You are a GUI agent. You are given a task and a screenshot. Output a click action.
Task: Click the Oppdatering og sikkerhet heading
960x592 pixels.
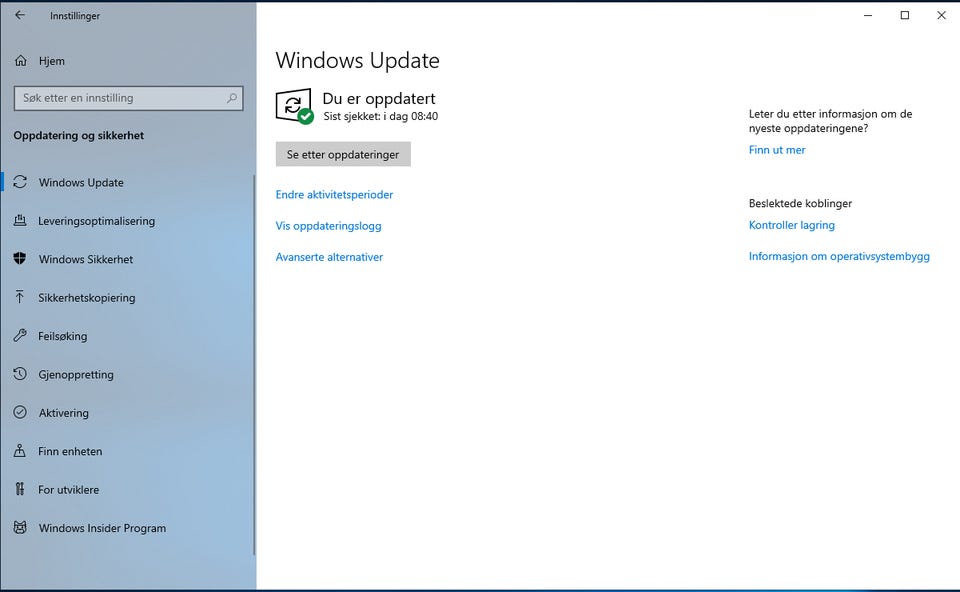point(78,135)
